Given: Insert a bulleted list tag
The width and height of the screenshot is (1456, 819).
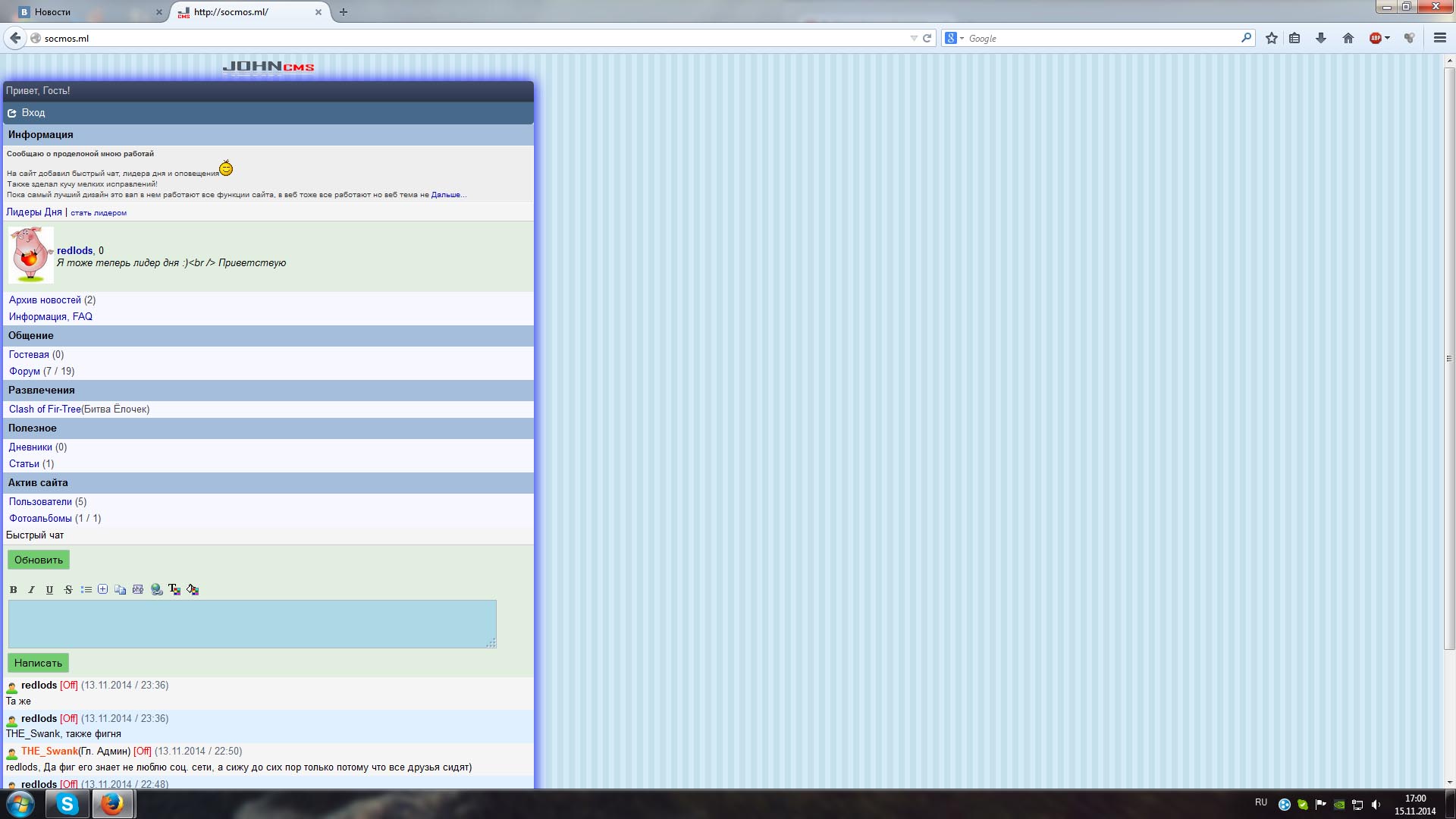Looking at the screenshot, I should click(86, 589).
